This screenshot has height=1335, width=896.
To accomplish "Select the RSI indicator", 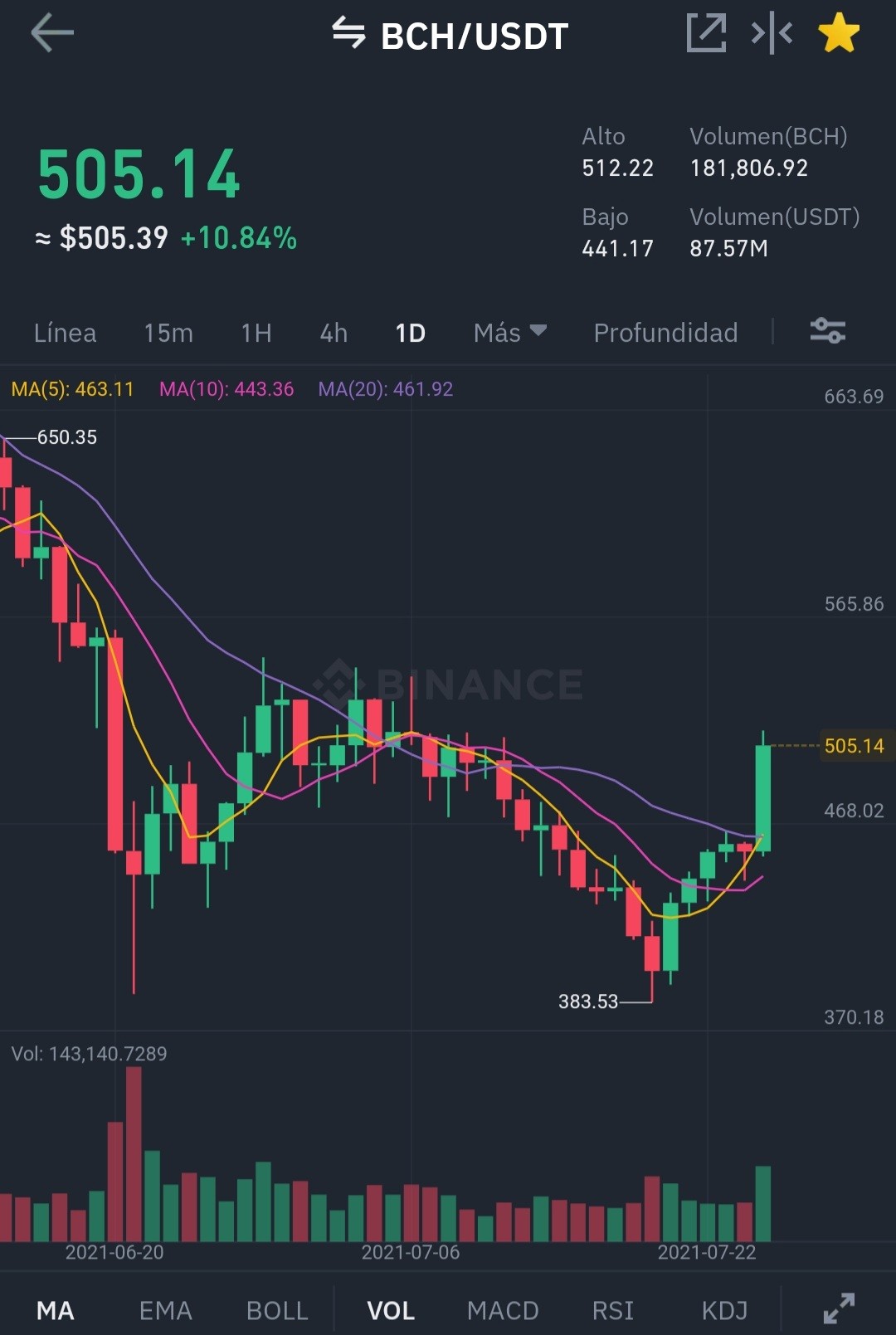I will (x=612, y=1310).
